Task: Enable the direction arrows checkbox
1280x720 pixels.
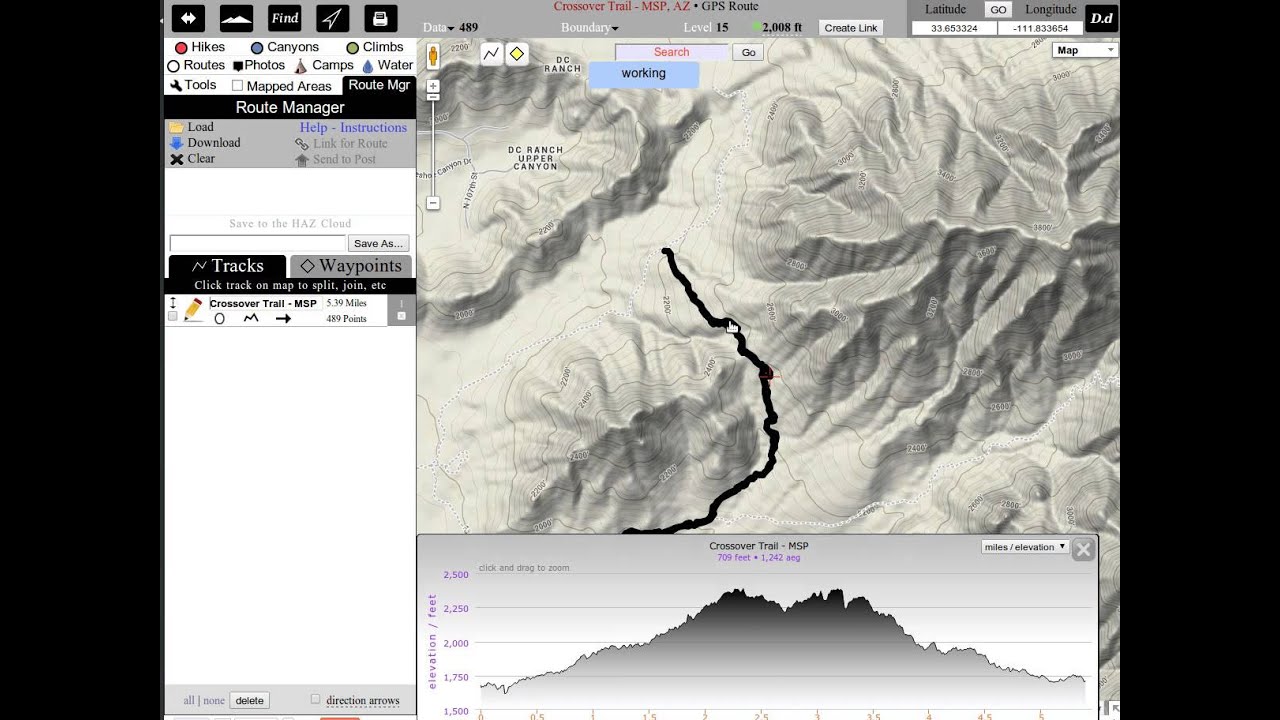Action: (315, 699)
